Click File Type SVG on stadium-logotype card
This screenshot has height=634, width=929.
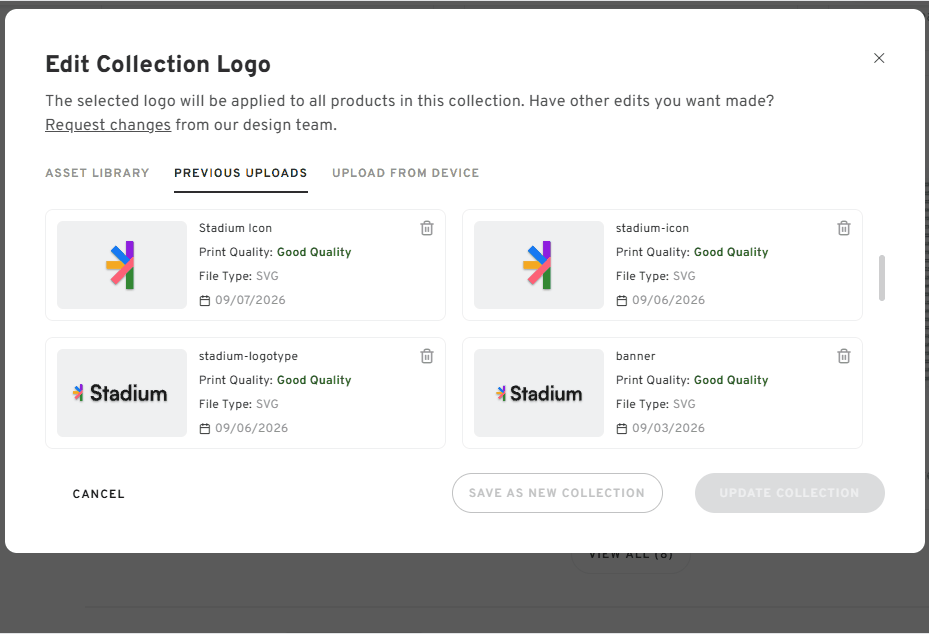pyautogui.click(x=239, y=404)
